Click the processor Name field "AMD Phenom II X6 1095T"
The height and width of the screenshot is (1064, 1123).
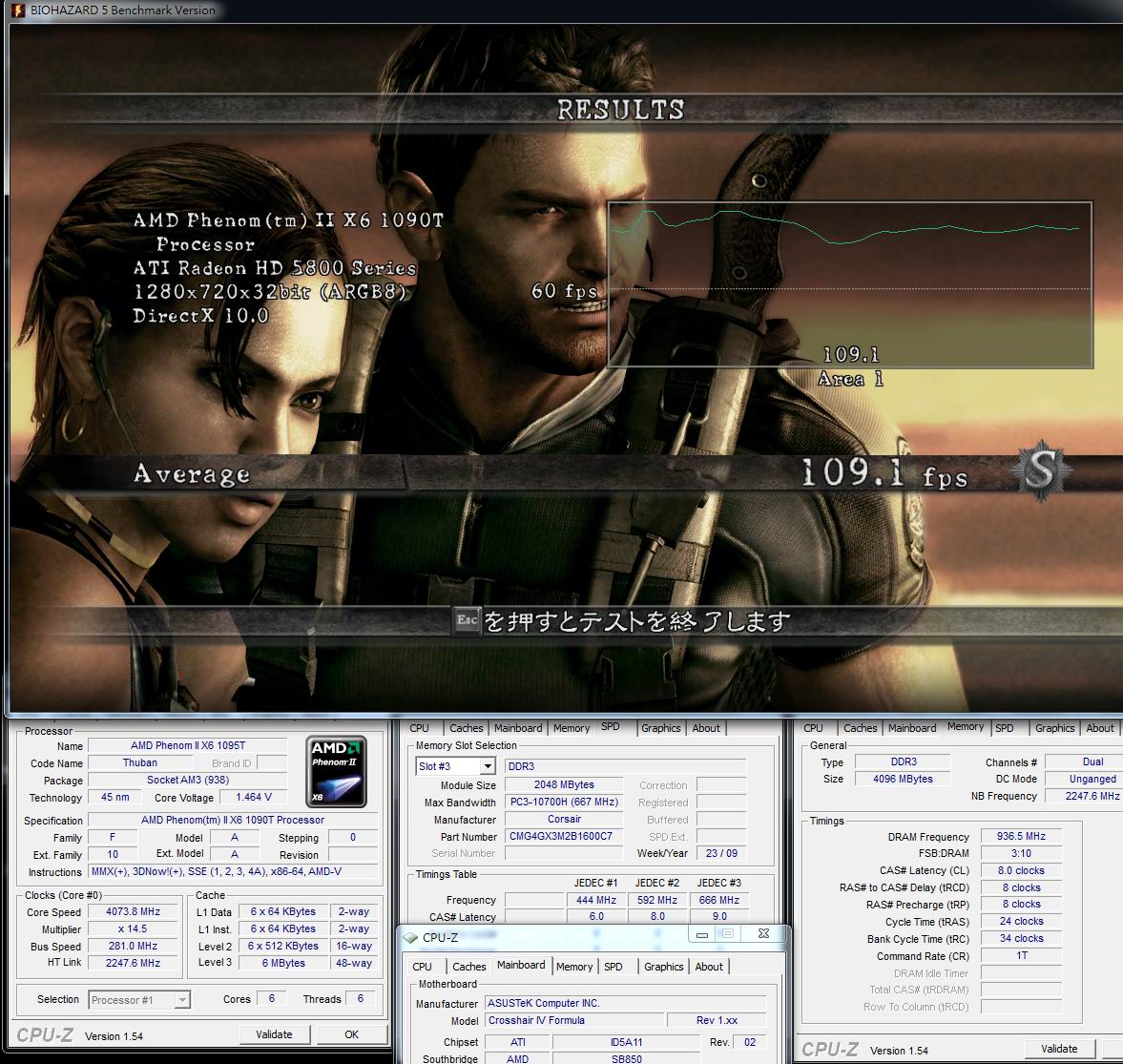coord(188,746)
